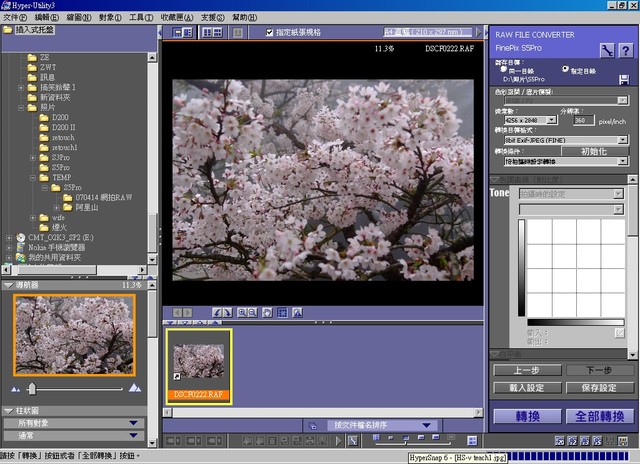Collapse the 柱狀圖 panel header
Image resolution: width=640 pixels, height=464 pixels.
coord(8,411)
